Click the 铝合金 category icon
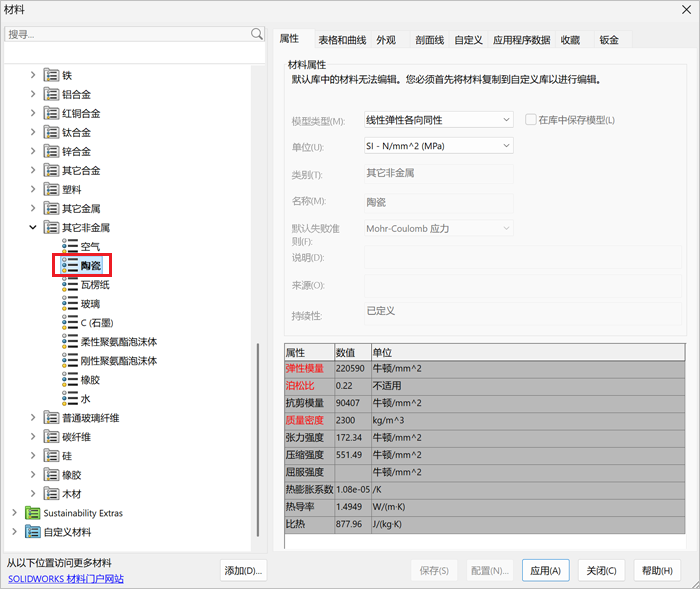The image size is (700, 589). coord(51,94)
